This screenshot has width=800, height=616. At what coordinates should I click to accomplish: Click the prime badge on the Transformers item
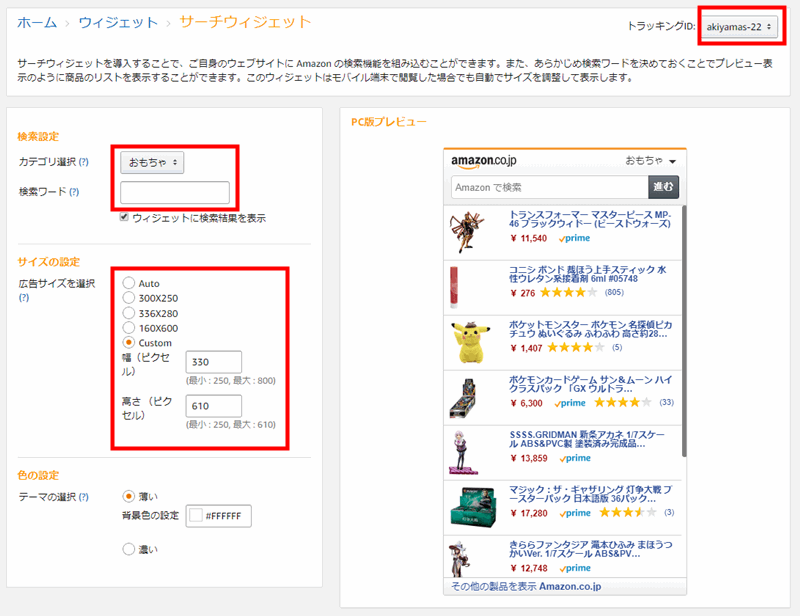click(x=574, y=238)
